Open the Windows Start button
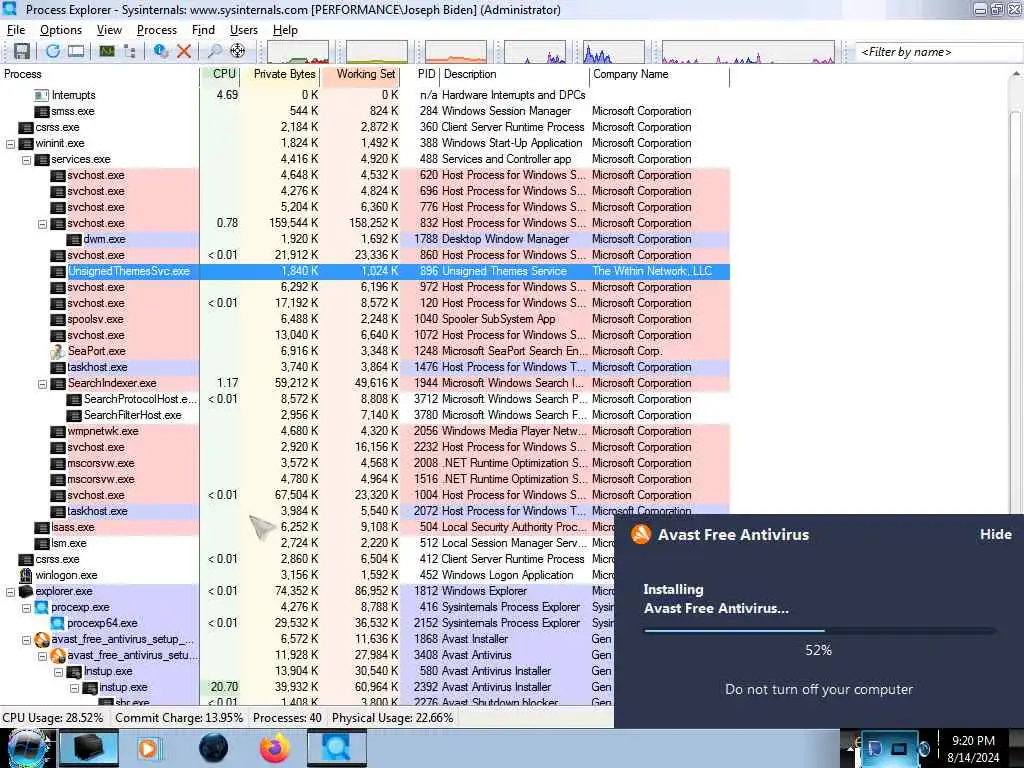The width and height of the screenshot is (1024, 768). pos(26,748)
